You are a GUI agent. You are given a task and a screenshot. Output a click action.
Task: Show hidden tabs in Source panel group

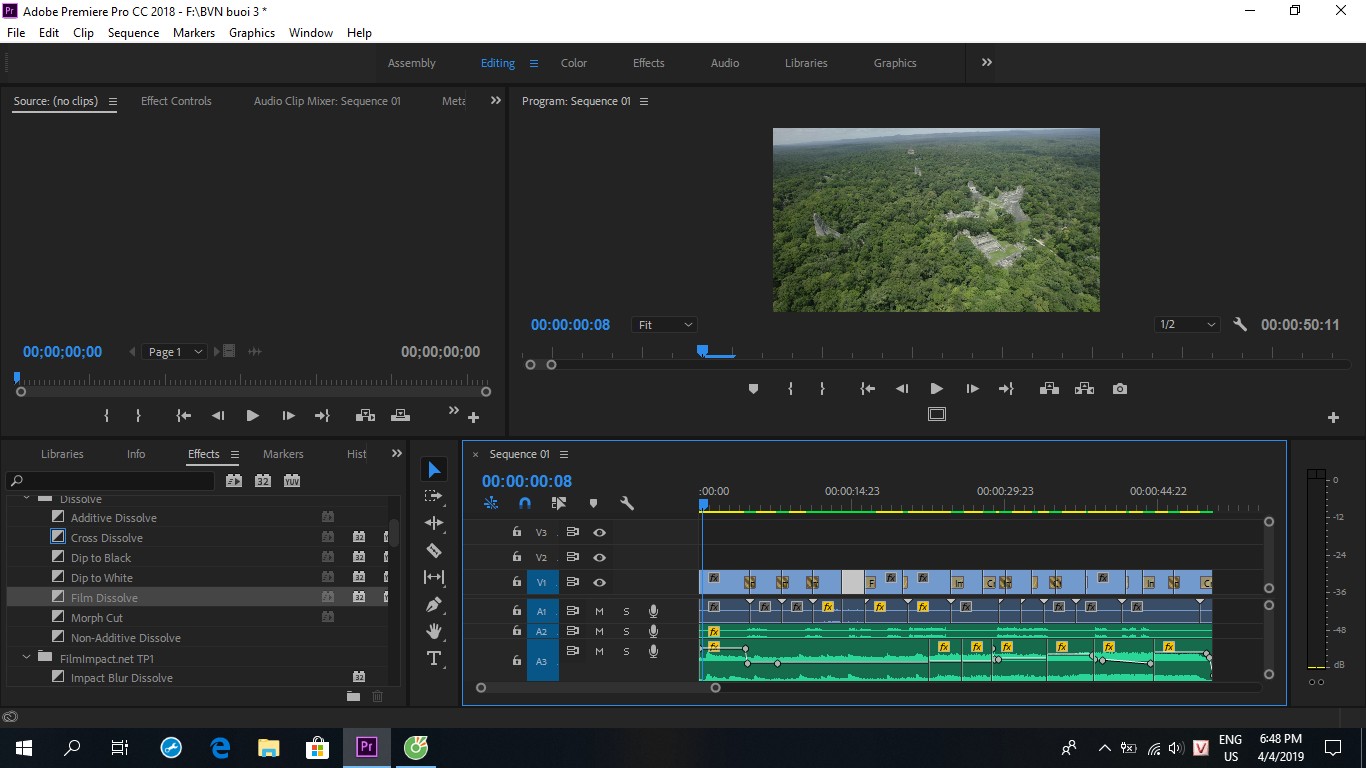point(495,101)
